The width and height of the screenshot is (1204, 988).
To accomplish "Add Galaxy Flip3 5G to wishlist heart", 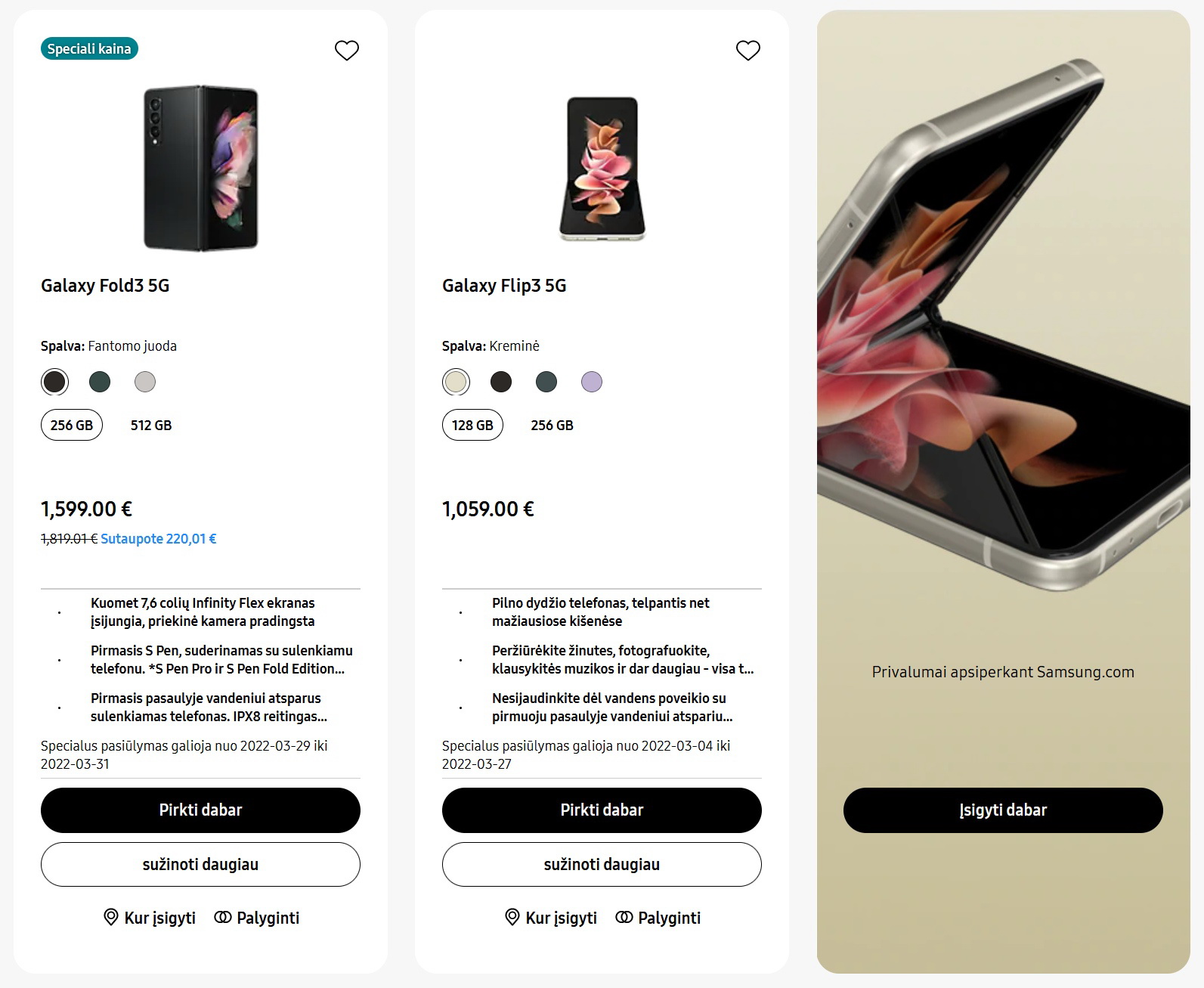I will pos(748,51).
